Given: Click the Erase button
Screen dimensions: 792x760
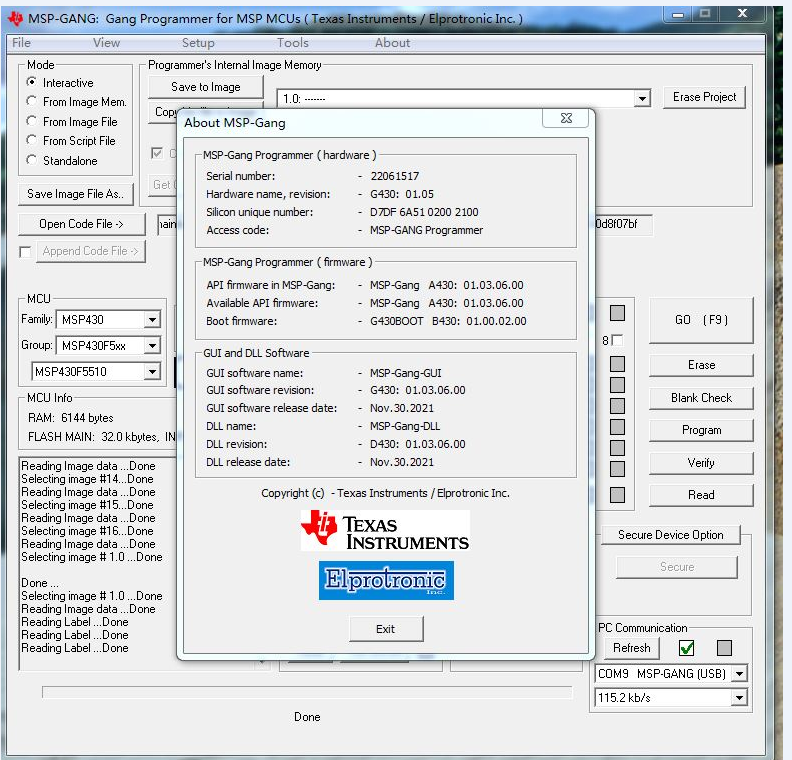Looking at the screenshot, I should point(701,365).
